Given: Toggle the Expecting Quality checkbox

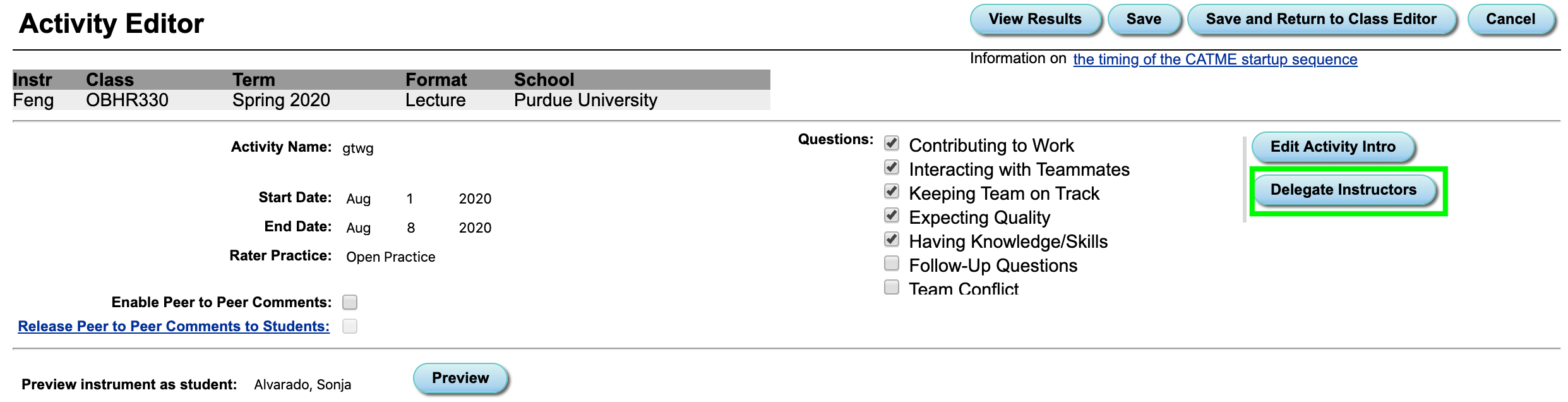Looking at the screenshot, I should click(x=892, y=216).
